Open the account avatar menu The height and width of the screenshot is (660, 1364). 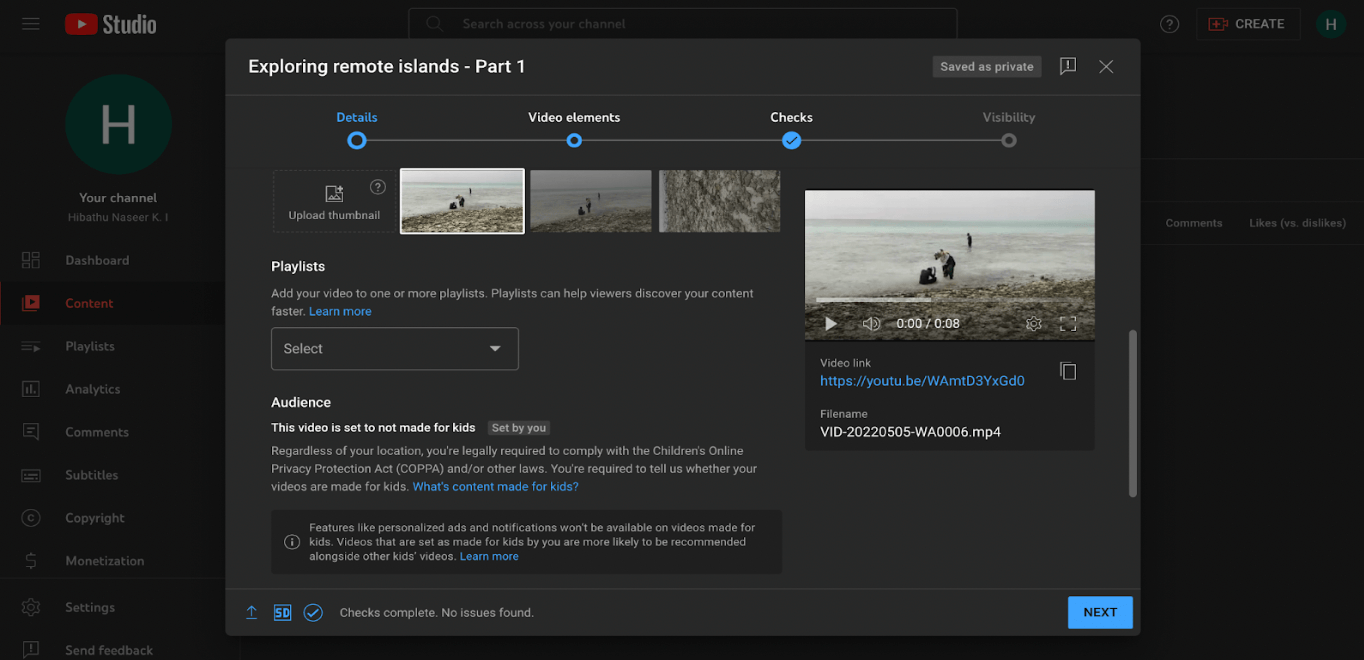[1330, 24]
